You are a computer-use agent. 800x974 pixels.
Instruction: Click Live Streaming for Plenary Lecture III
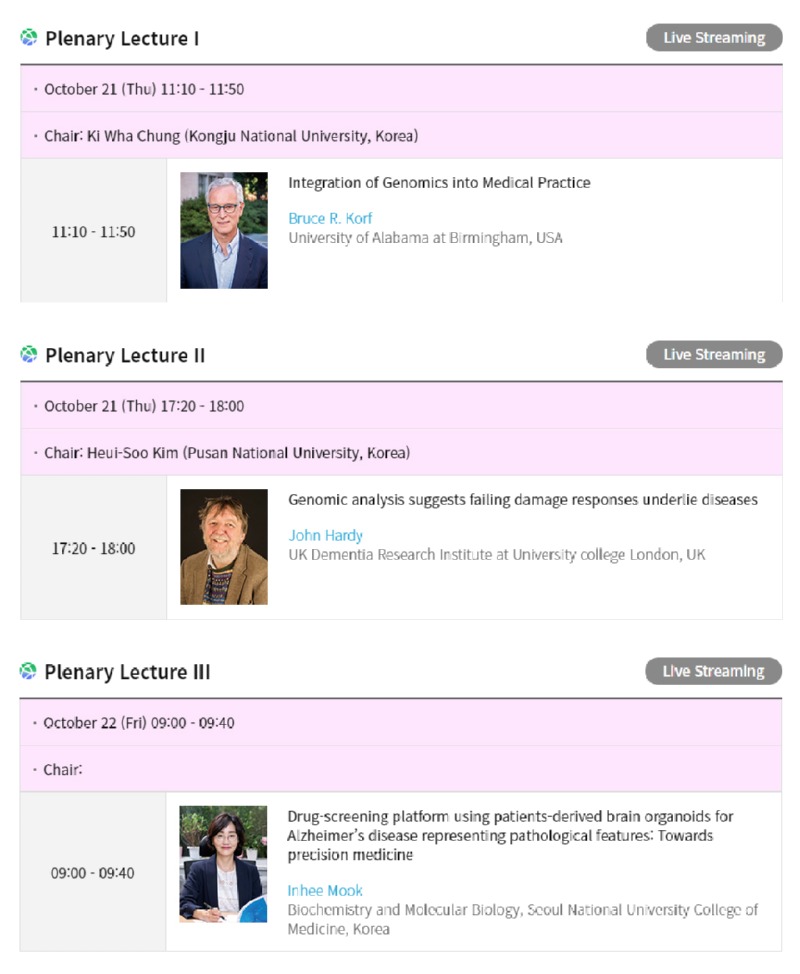(713, 671)
